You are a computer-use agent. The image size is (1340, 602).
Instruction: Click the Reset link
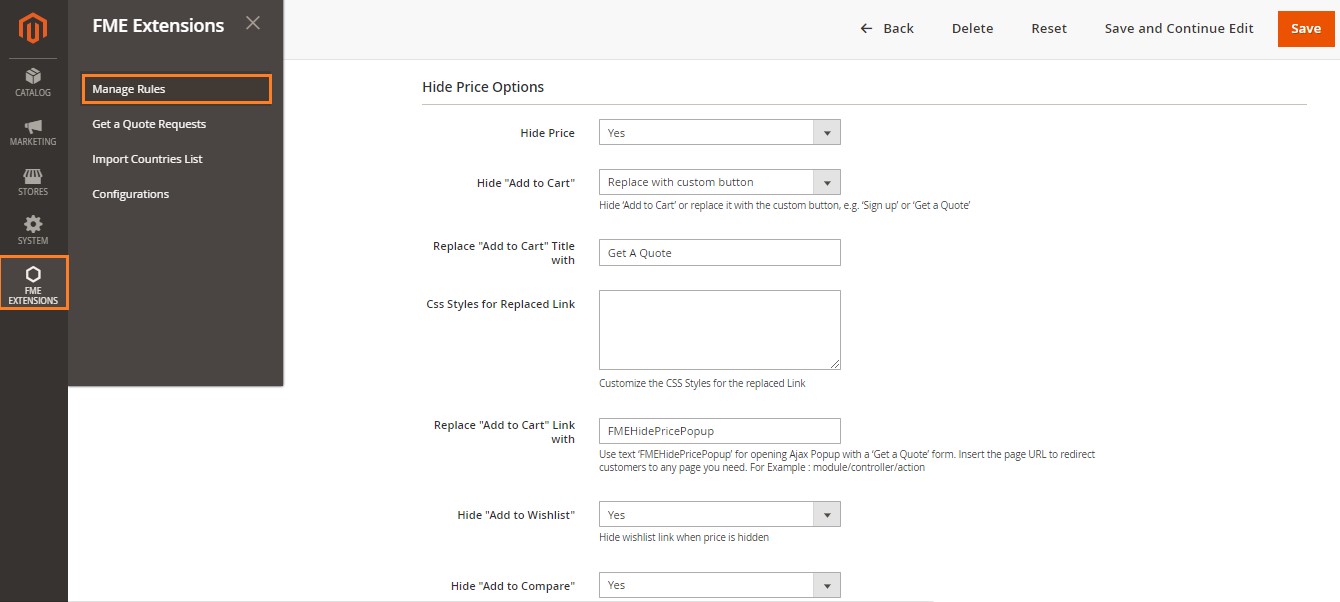[x=1048, y=28]
